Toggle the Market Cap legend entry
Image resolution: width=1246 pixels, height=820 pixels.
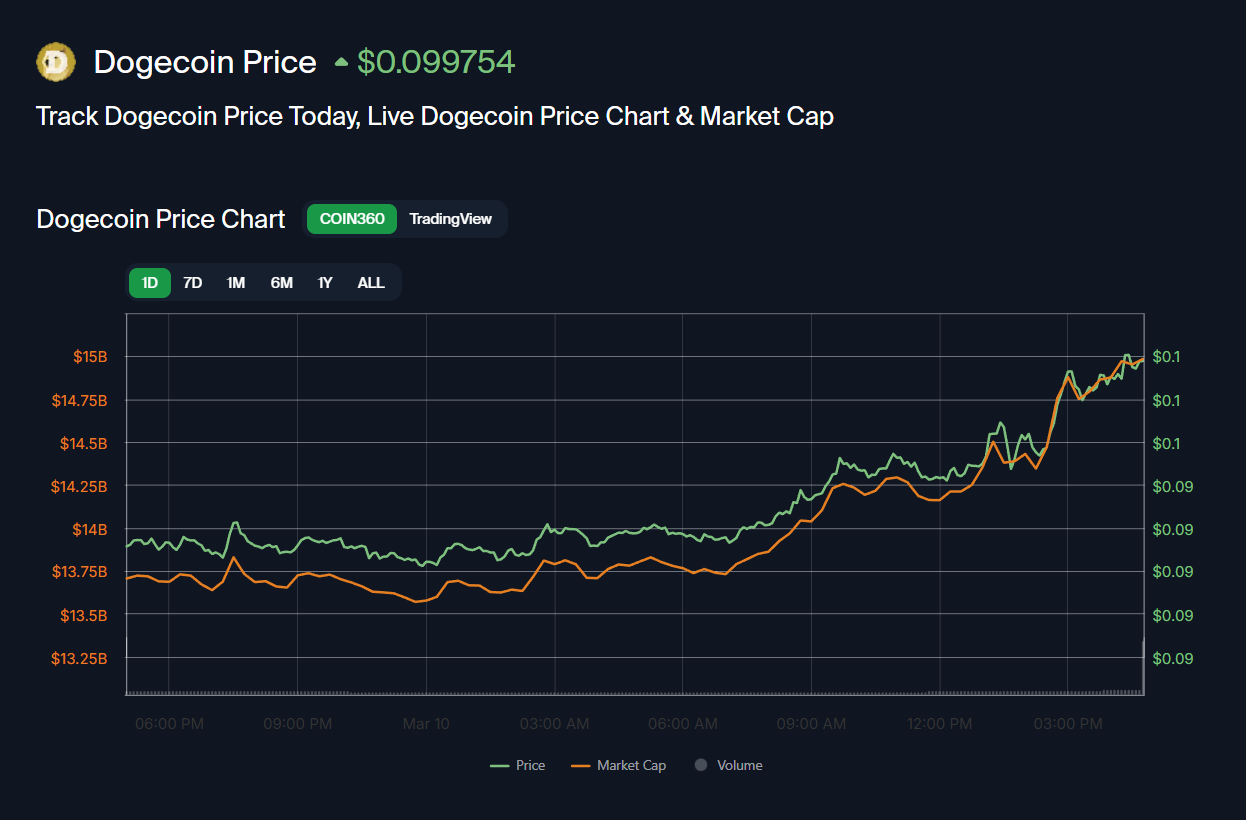point(618,765)
